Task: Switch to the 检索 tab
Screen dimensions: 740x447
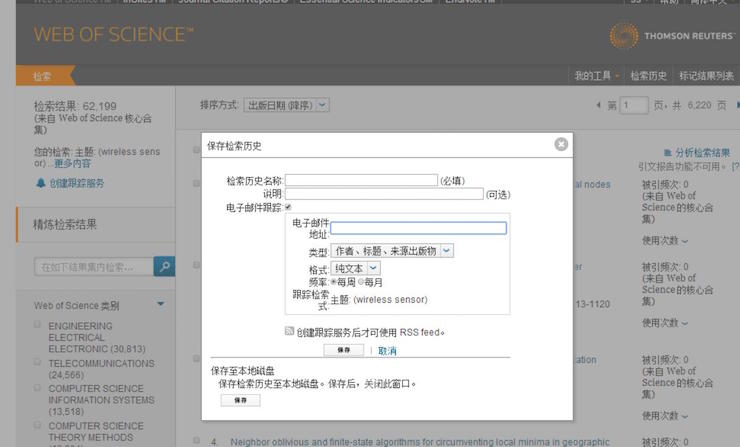Action: click(x=43, y=76)
